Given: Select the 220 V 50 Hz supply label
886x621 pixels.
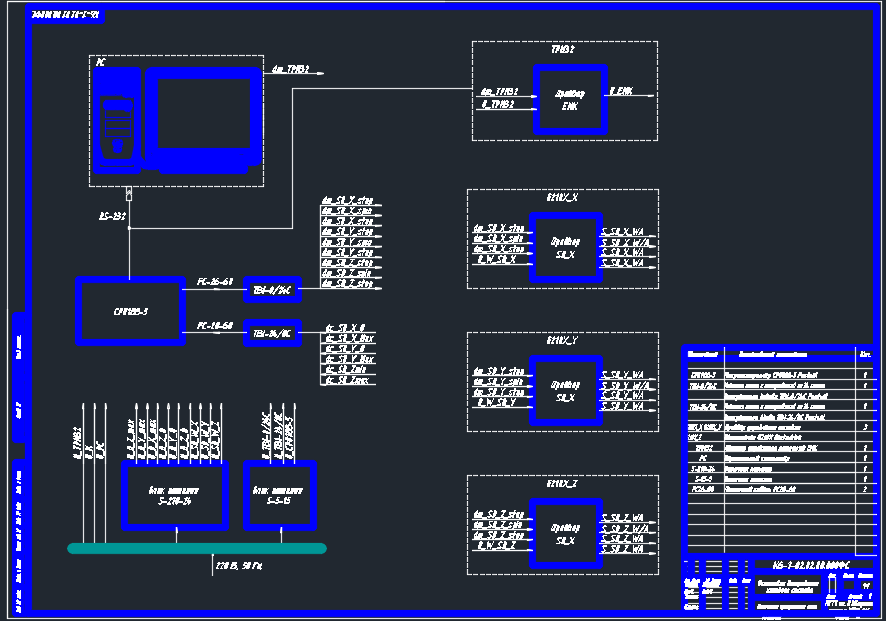Looking at the screenshot, I should [239, 565].
